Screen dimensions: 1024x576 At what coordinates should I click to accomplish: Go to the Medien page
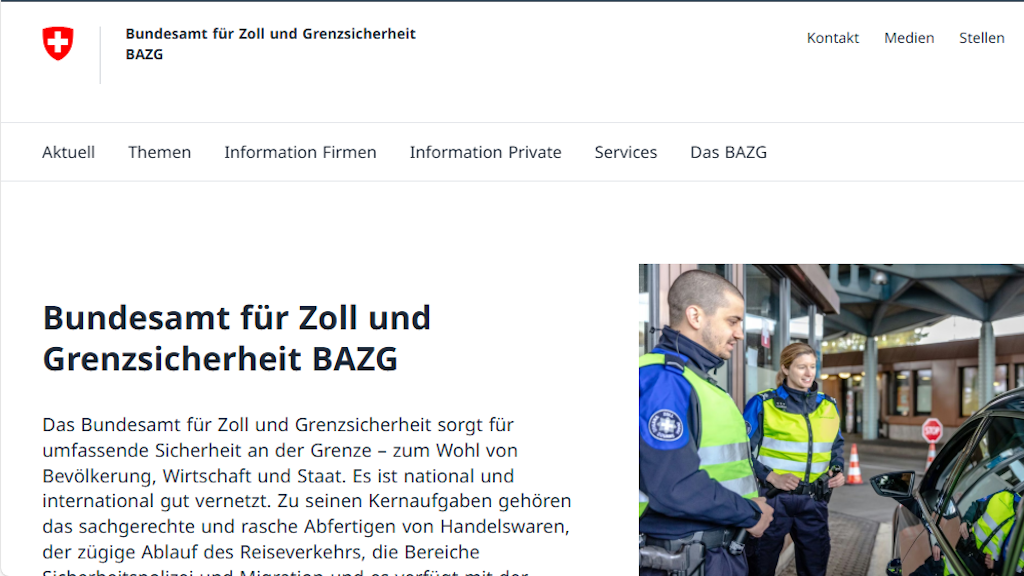tap(908, 38)
